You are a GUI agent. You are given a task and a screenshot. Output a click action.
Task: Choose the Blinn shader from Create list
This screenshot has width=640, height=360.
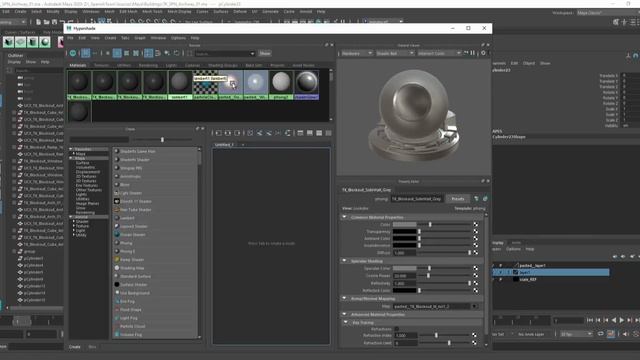coord(125,184)
